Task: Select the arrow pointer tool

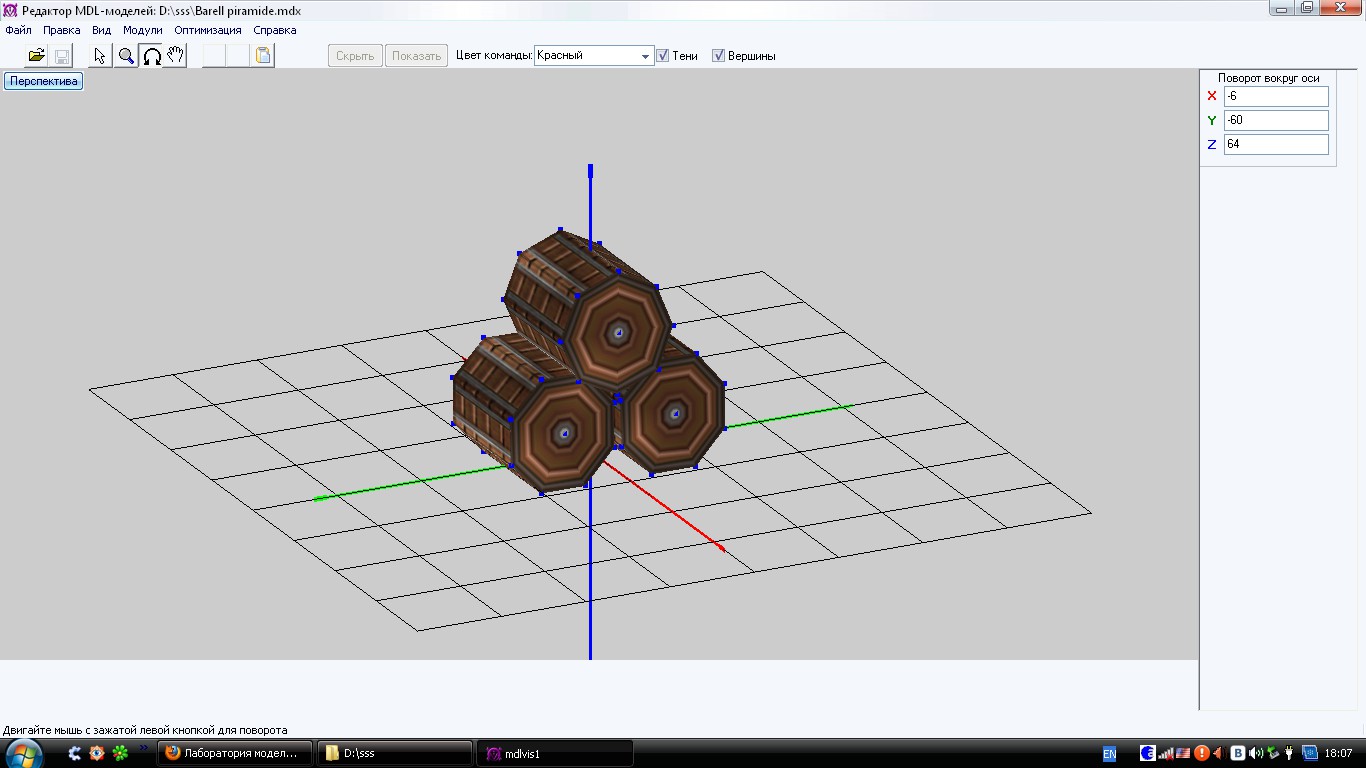Action: [x=100, y=56]
